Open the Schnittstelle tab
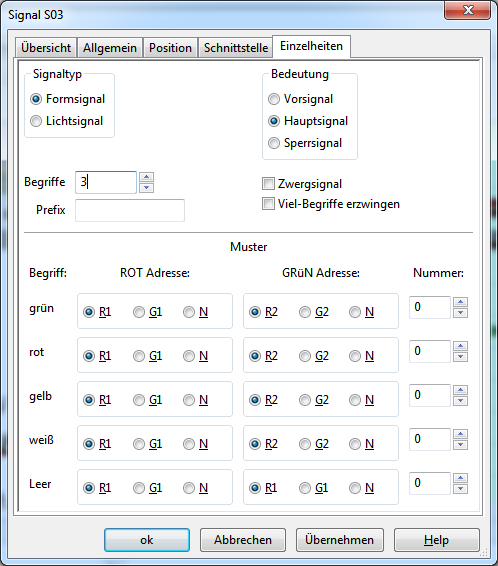This screenshot has width=498, height=566. [x=236, y=48]
